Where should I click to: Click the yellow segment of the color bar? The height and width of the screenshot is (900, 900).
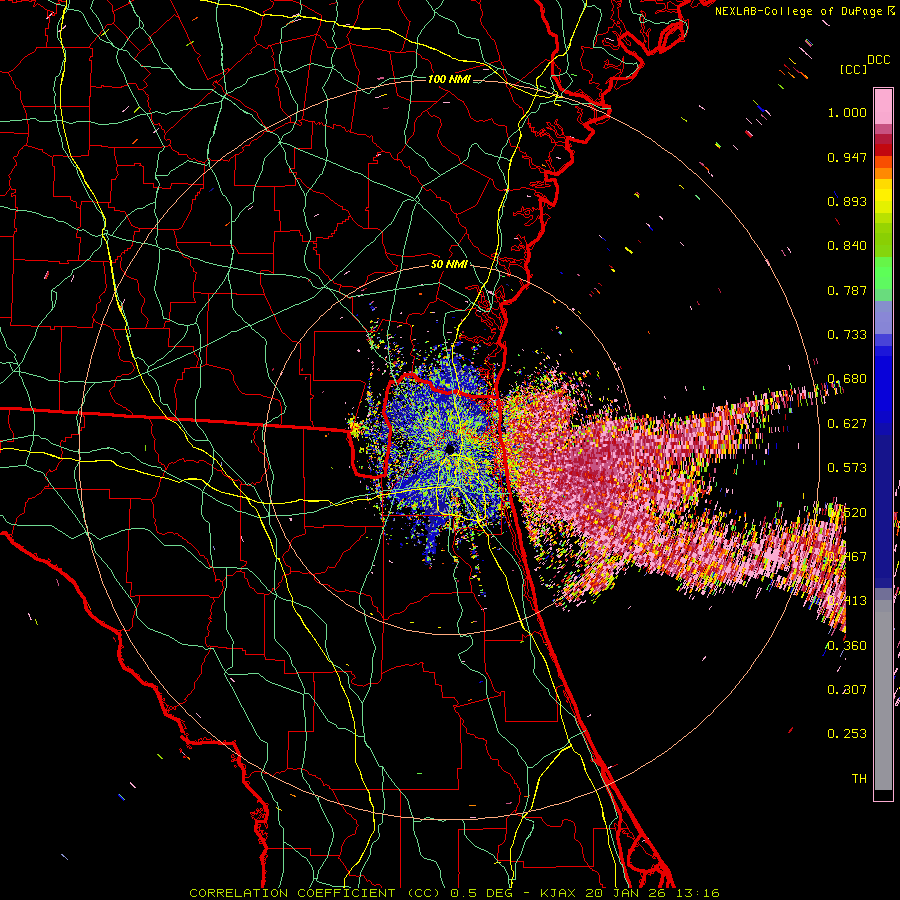[x=883, y=198]
